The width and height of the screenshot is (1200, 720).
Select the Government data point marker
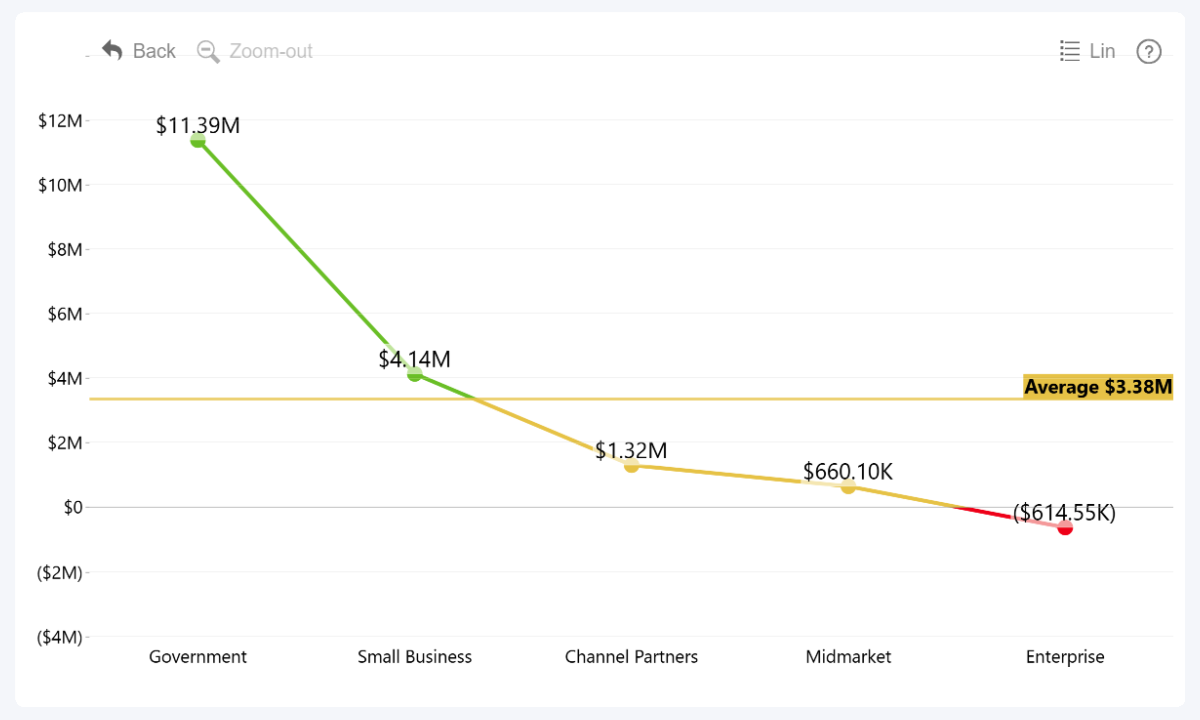tap(198, 140)
